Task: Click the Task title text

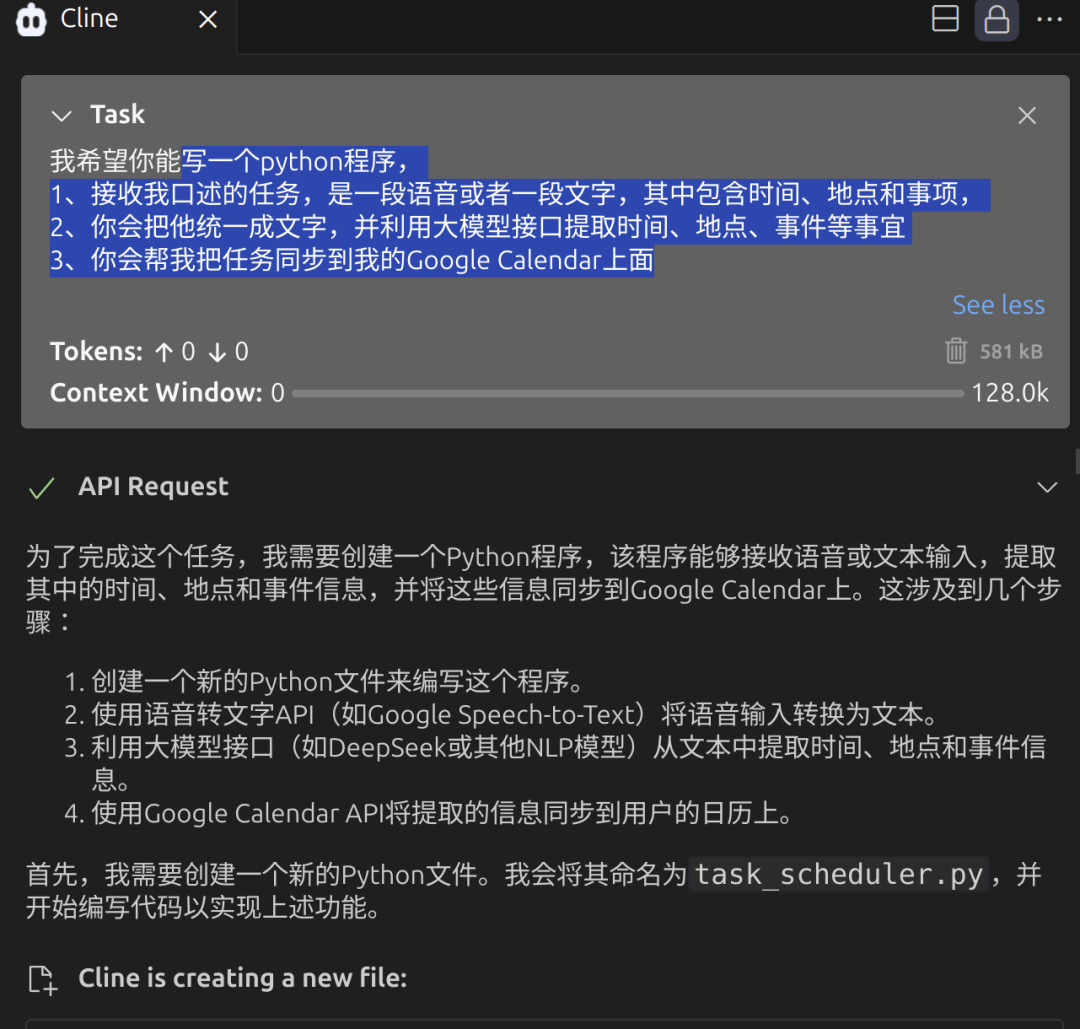Action: coord(118,114)
